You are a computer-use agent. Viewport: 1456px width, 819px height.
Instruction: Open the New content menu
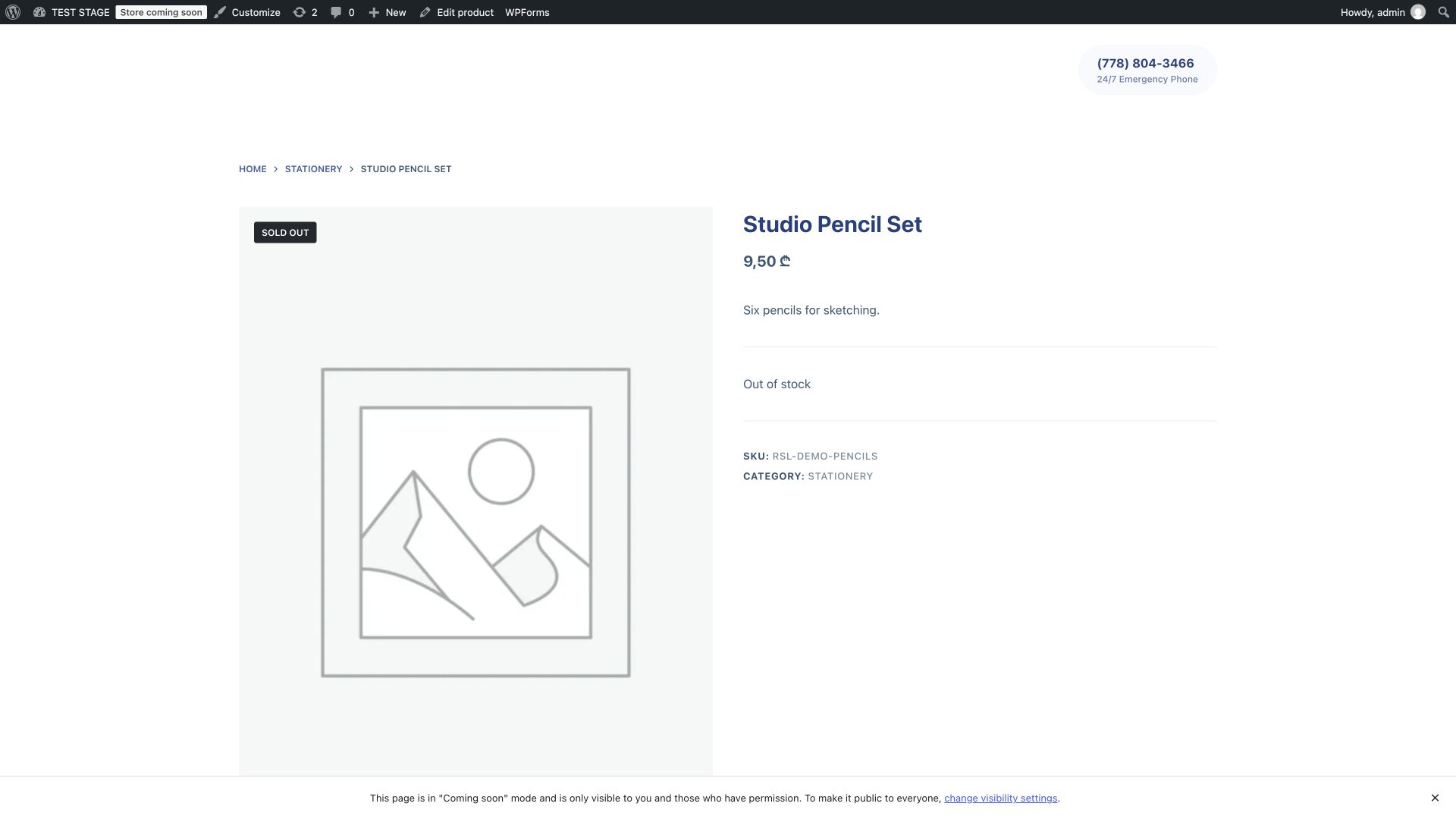(x=387, y=12)
